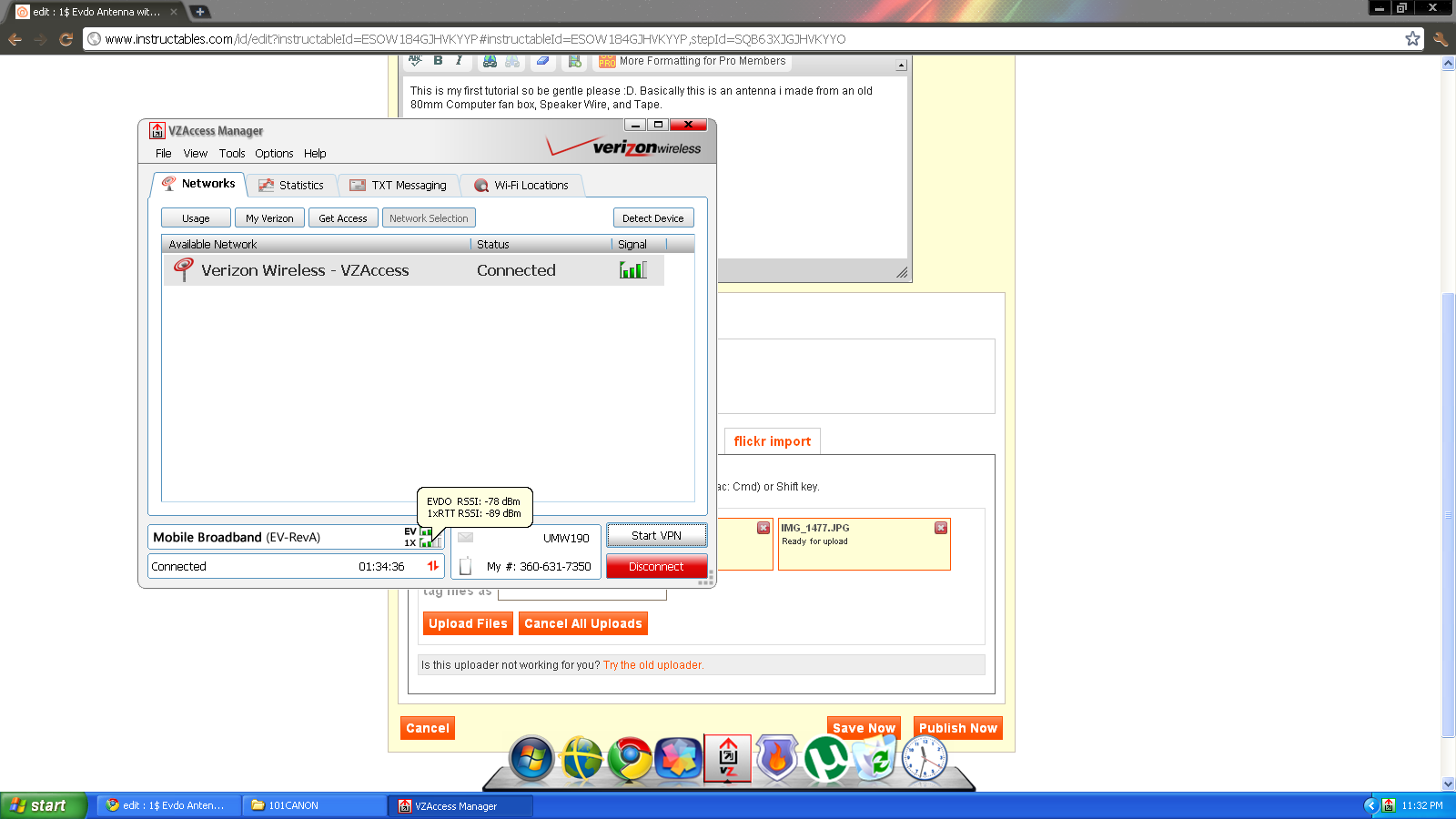Click the envelope message icon near UMW190

[x=465, y=538]
